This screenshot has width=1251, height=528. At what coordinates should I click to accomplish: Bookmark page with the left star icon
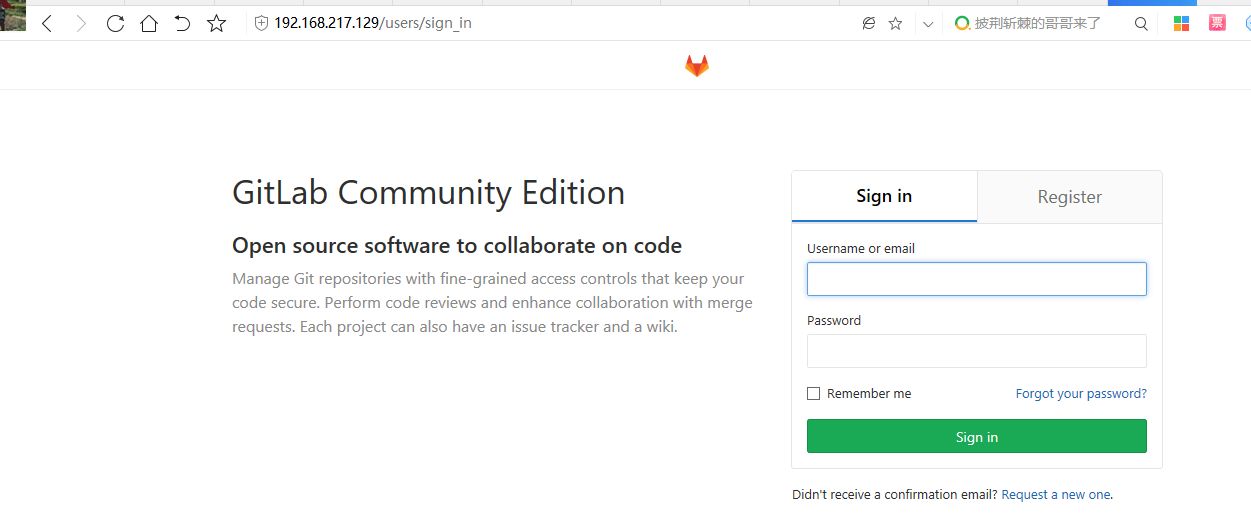(x=216, y=23)
